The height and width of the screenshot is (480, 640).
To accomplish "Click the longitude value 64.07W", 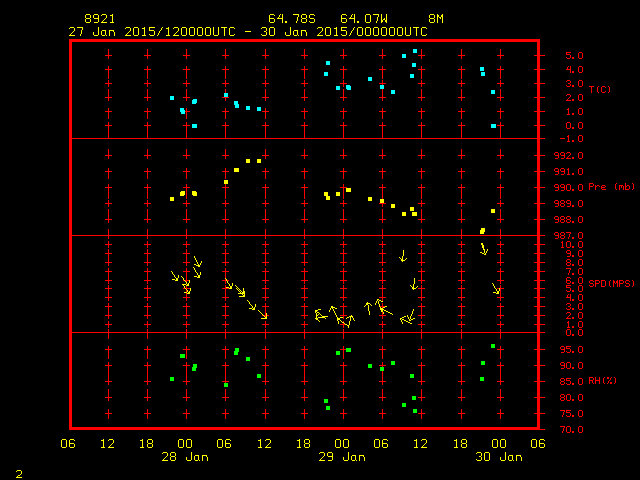I will [360, 19].
